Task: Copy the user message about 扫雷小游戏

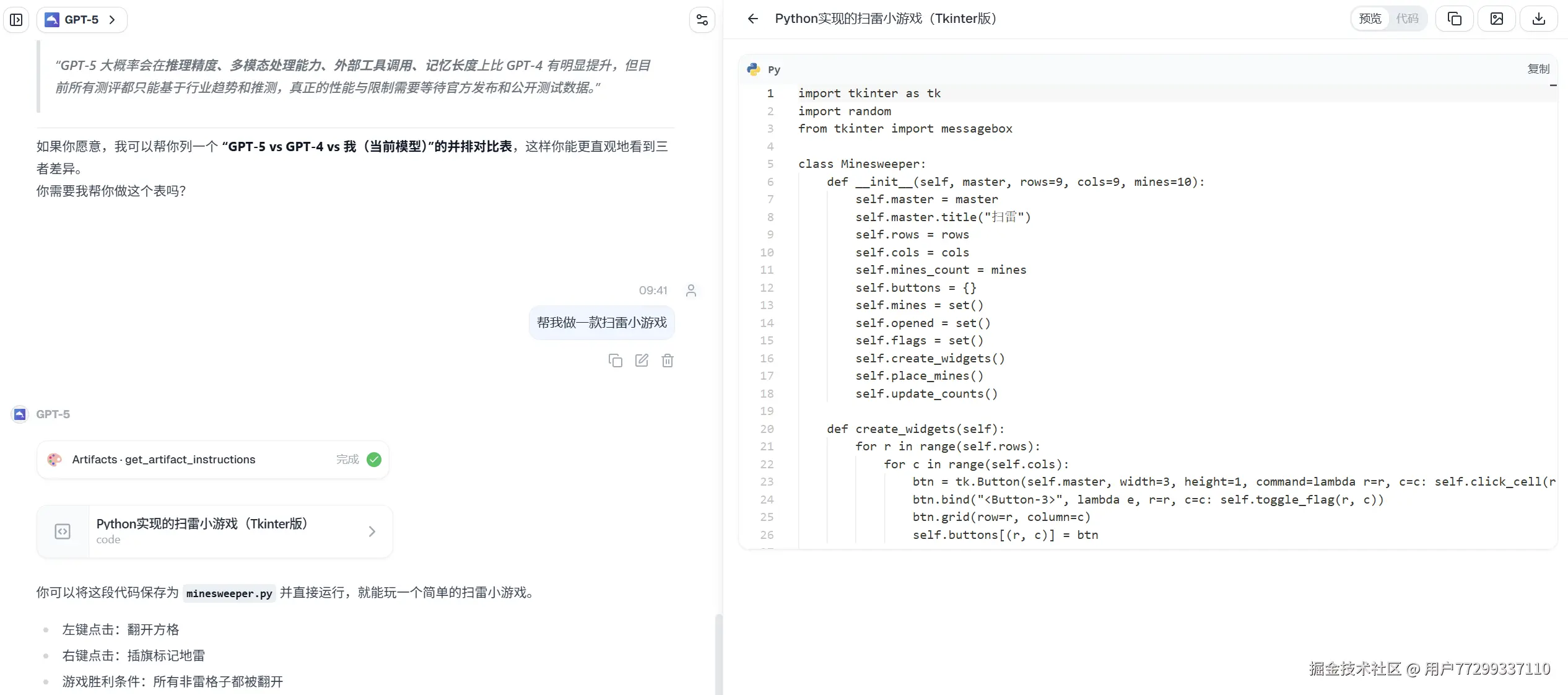Action: [616, 360]
